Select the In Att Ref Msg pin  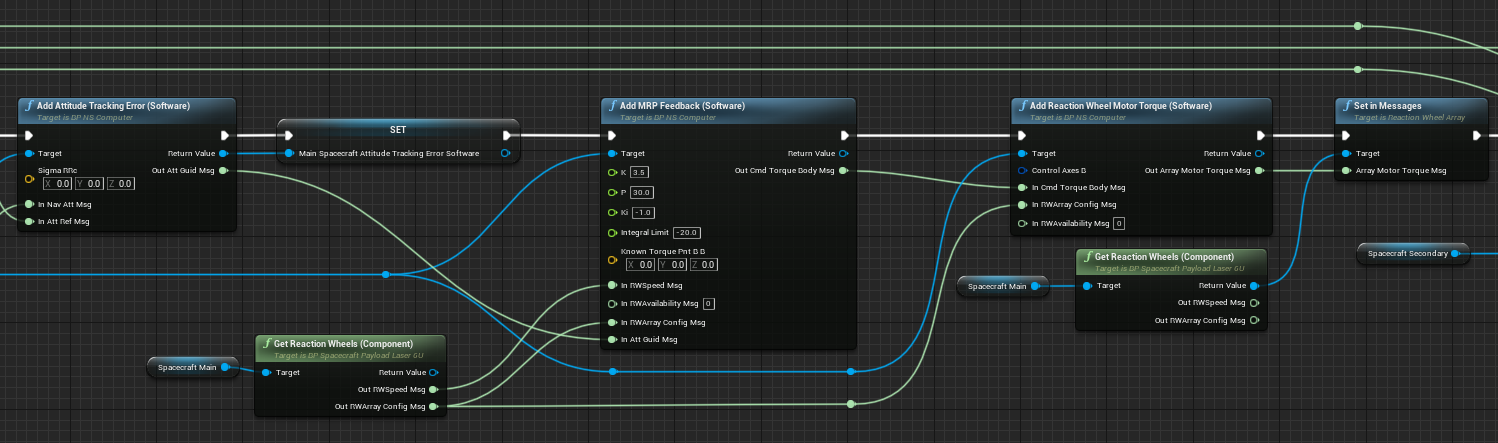29,221
